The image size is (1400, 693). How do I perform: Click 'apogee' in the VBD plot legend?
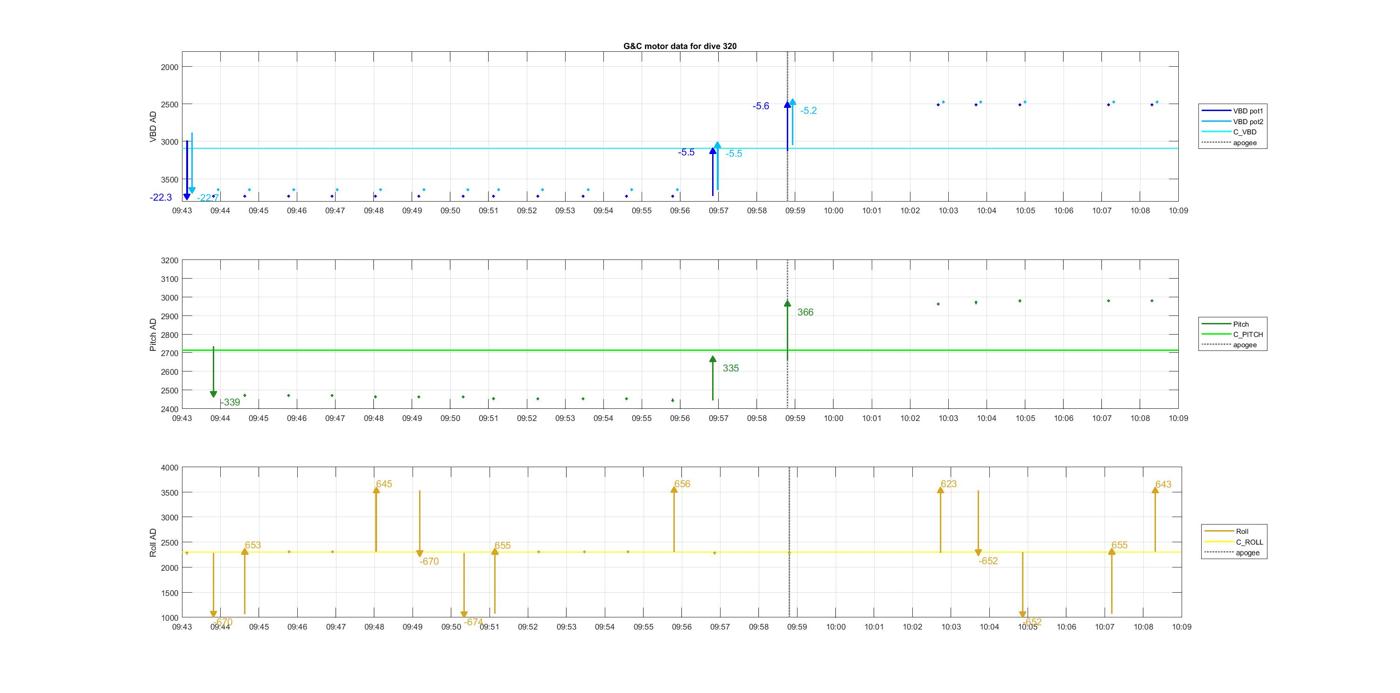pos(1246,142)
